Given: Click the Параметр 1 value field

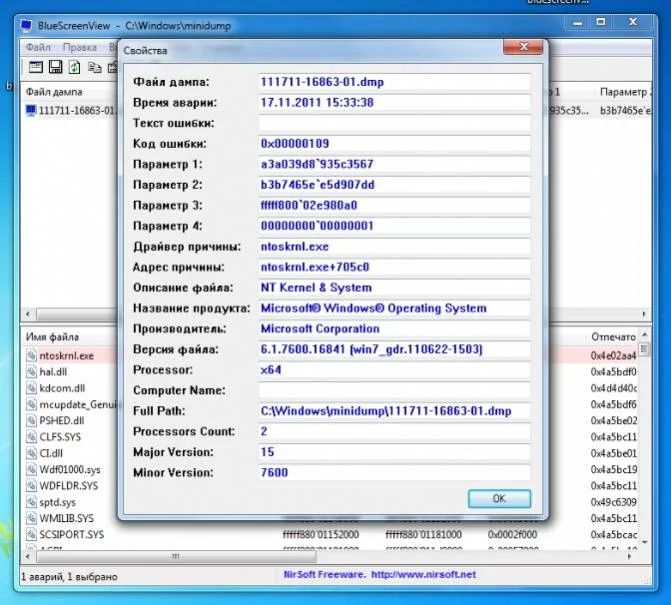Looking at the screenshot, I should pos(395,164).
